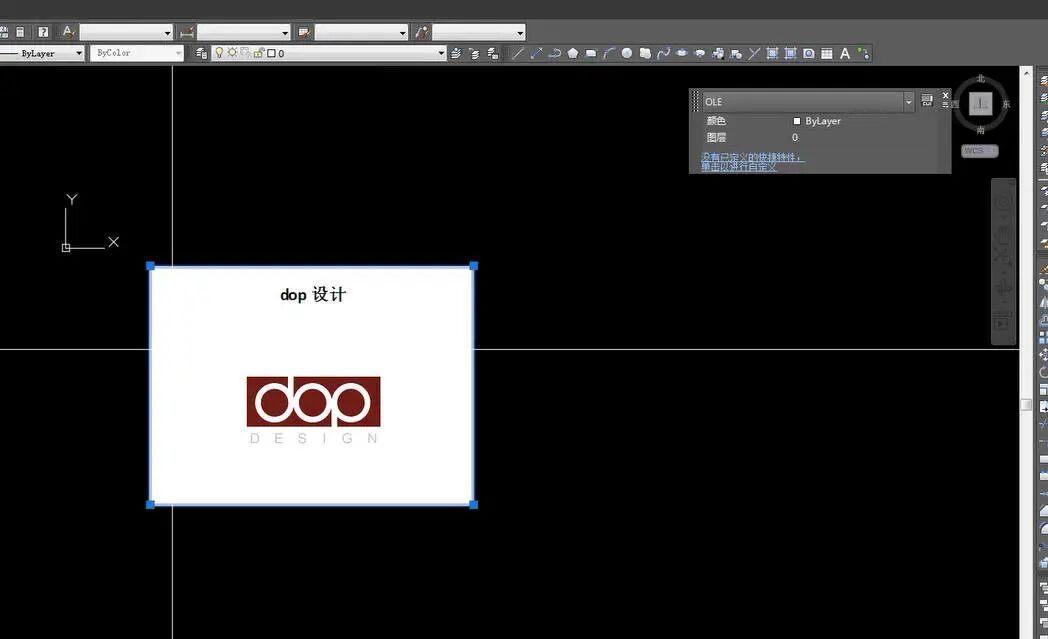Screen dimensions: 1048x639
Task: Select the Ellipse Arc tool
Action: [x=700, y=53]
